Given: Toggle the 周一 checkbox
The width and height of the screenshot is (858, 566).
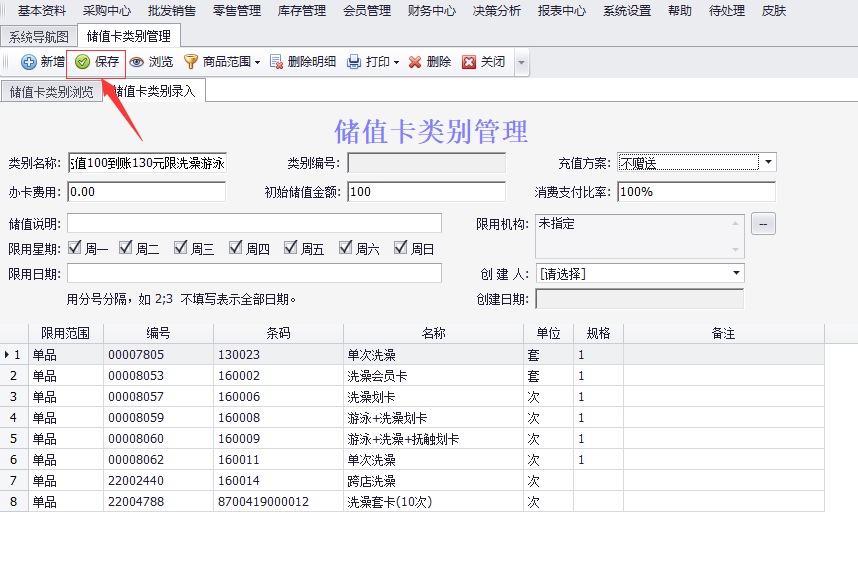Looking at the screenshot, I should [x=74, y=247].
